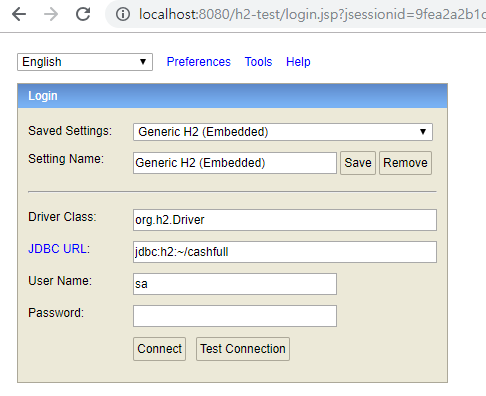
Task: Remove the Generic H2 setting
Action: (x=405, y=163)
